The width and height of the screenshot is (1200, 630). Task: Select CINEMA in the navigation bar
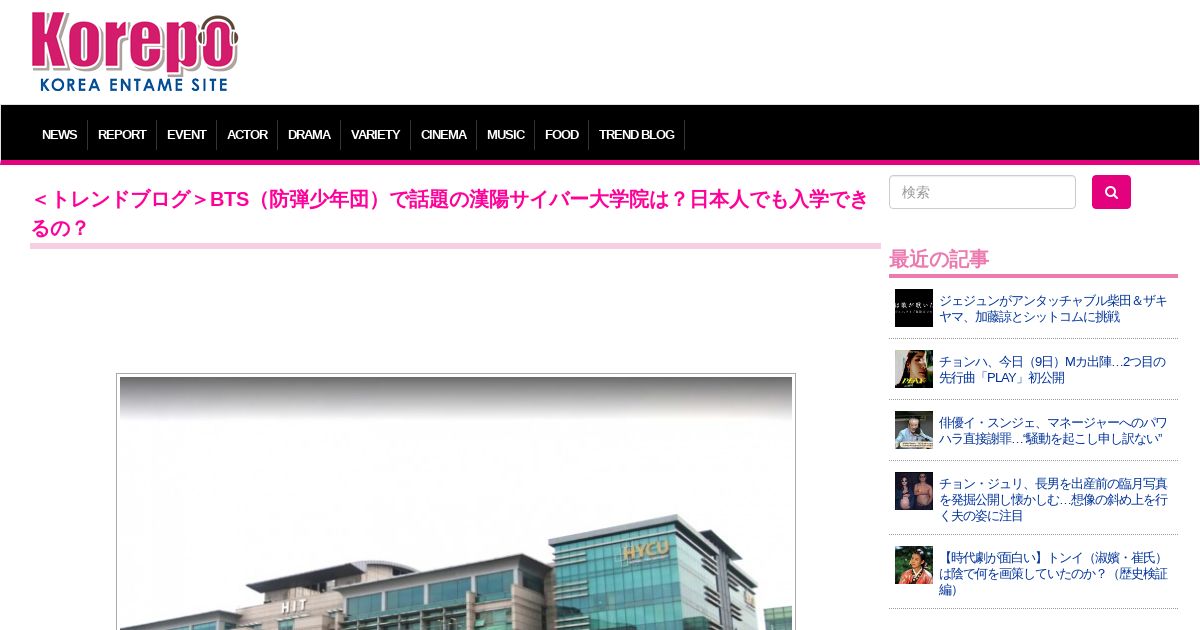coord(443,134)
